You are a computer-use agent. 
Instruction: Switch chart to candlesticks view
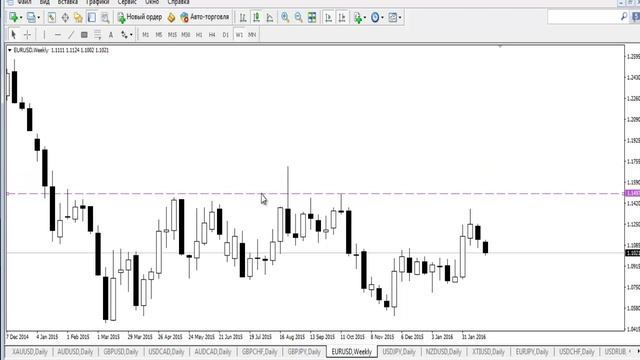[256, 17]
